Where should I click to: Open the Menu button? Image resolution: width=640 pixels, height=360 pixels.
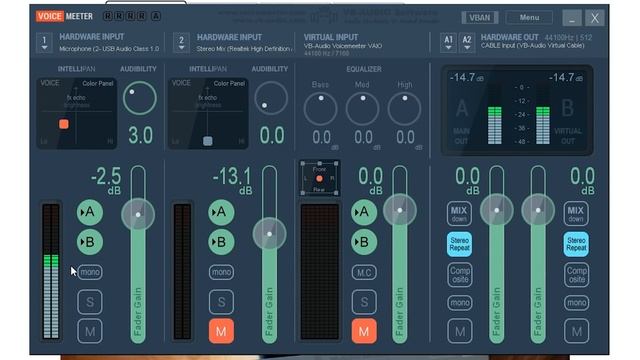529,18
